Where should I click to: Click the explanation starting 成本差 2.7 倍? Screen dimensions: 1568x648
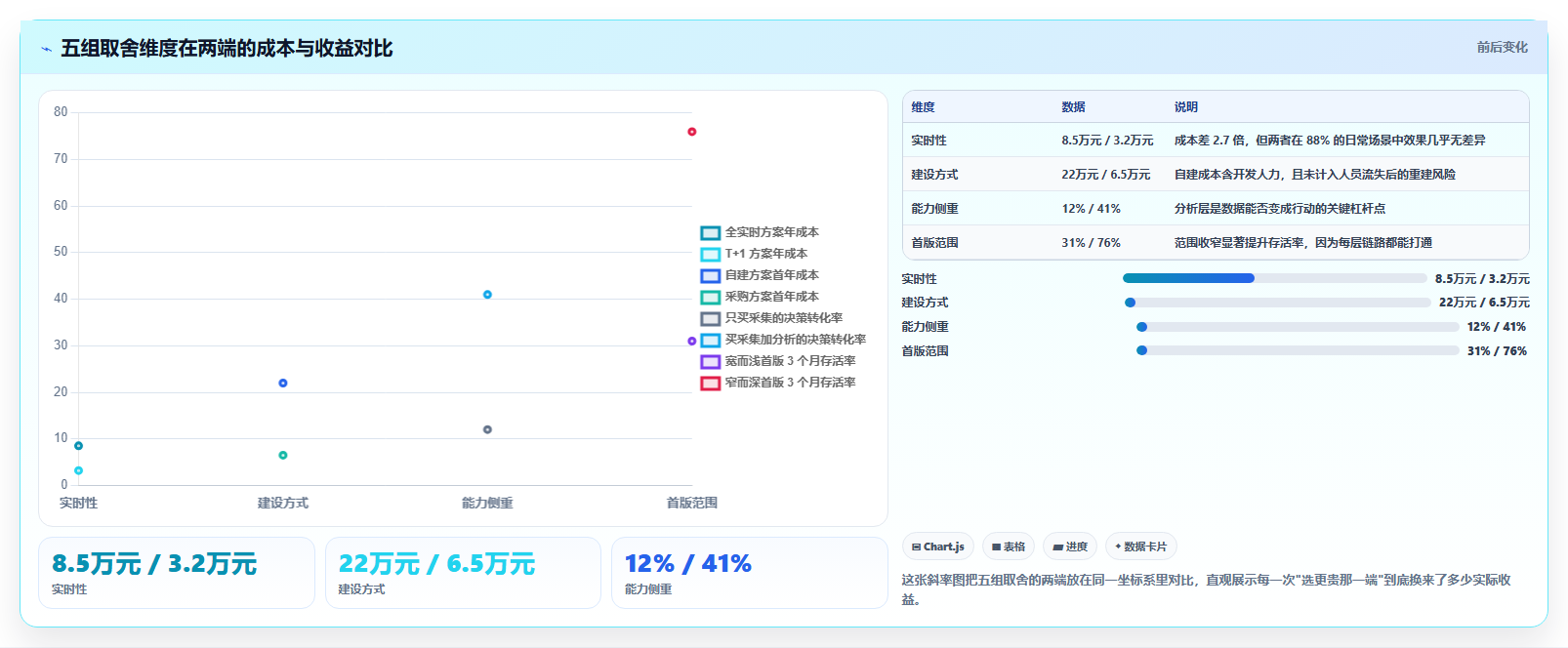[x=1330, y=141]
